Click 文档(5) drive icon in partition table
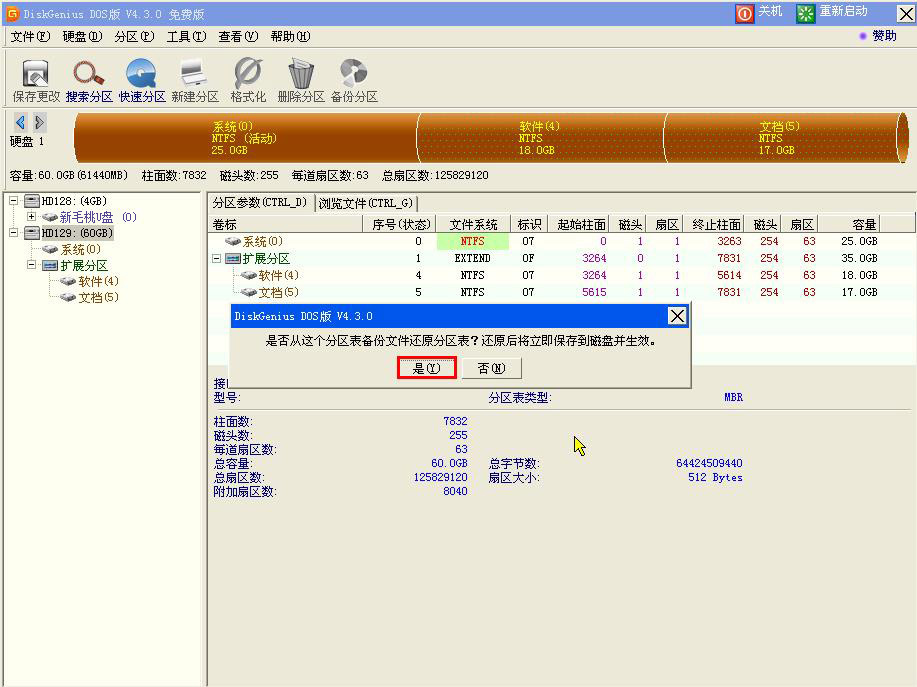 coord(249,292)
